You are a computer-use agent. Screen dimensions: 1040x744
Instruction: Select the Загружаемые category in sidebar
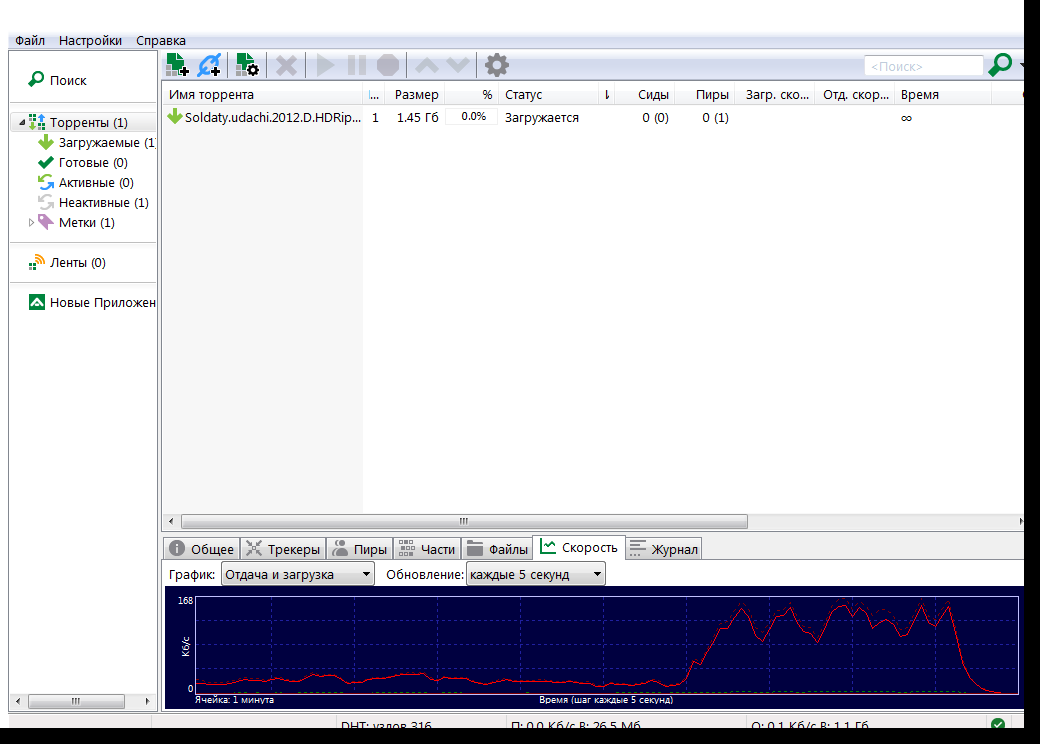(100, 143)
